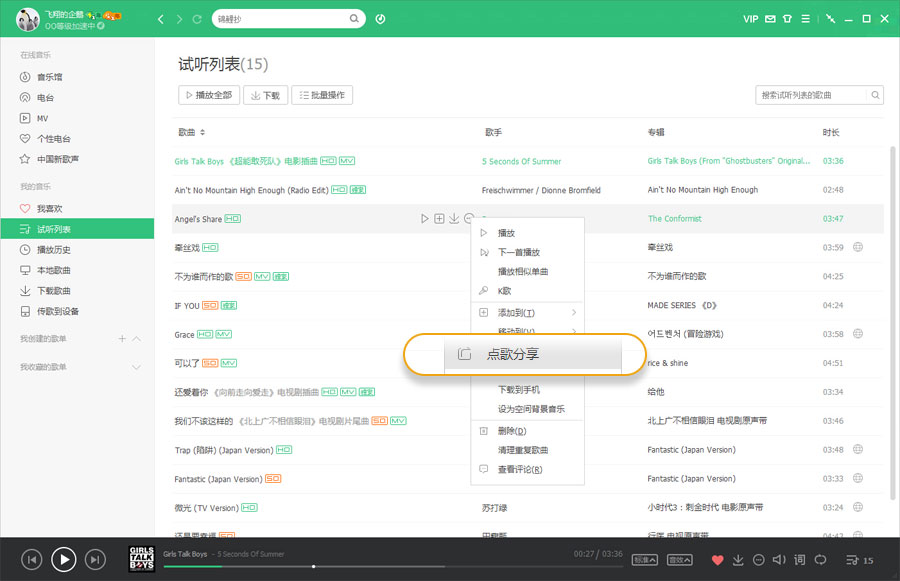Click the playback progress bar
The width and height of the screenshot is (900, 581).
coord(400,567)
